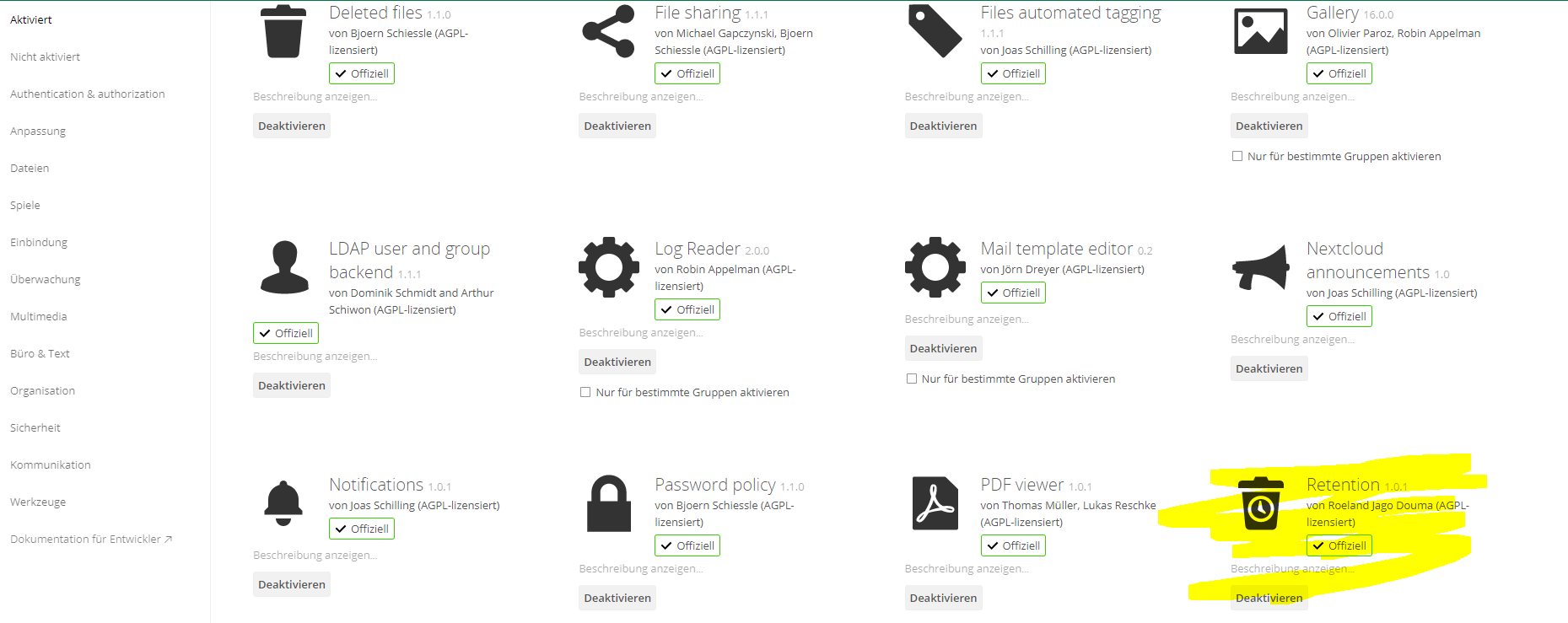
Task: Show description of Notifications app
Action: (x=315, y=556)
